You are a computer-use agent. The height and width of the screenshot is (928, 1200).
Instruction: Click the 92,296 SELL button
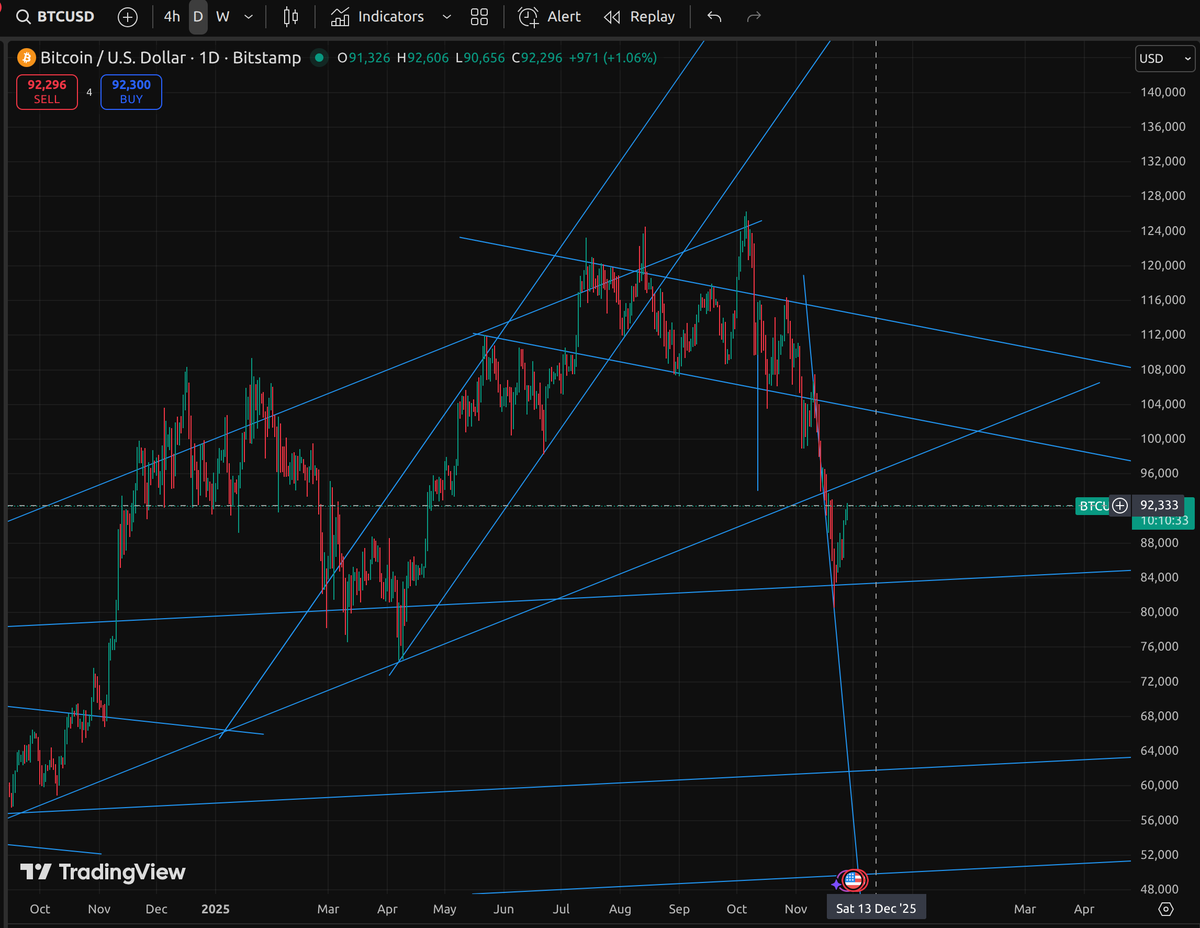tap(47, 92)
